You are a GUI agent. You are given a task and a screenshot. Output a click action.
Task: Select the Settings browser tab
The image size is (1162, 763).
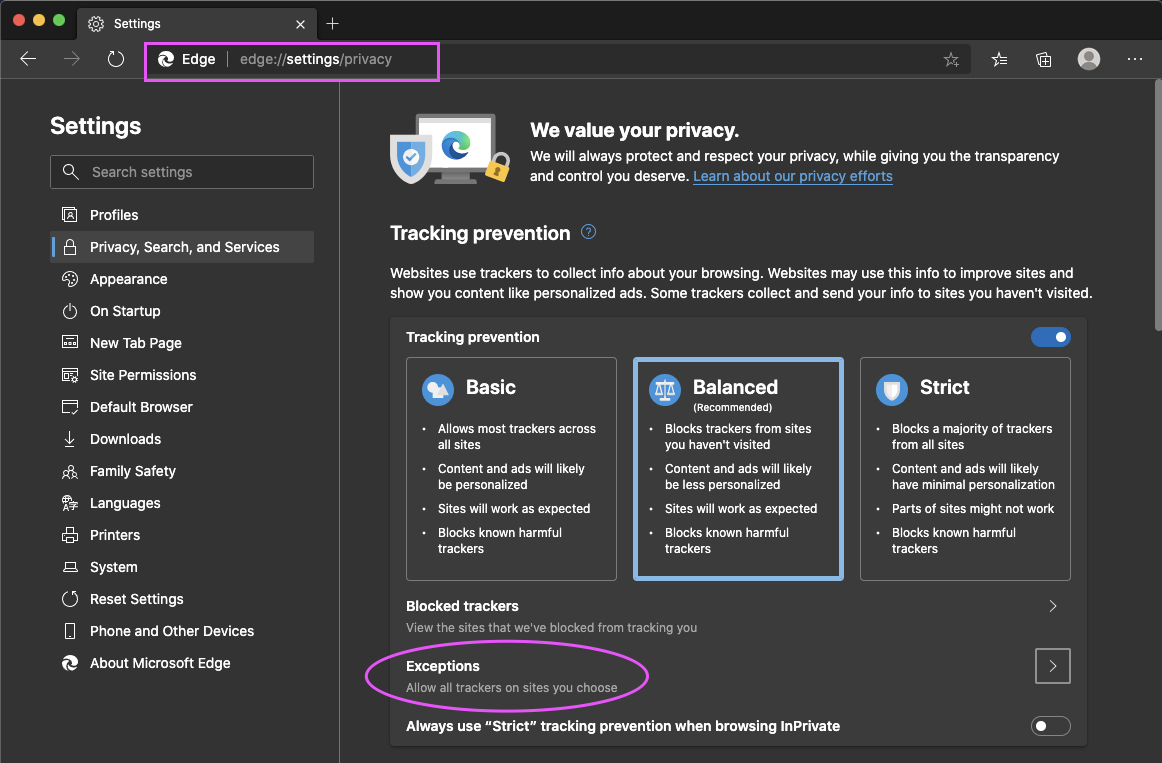(196, 24)
